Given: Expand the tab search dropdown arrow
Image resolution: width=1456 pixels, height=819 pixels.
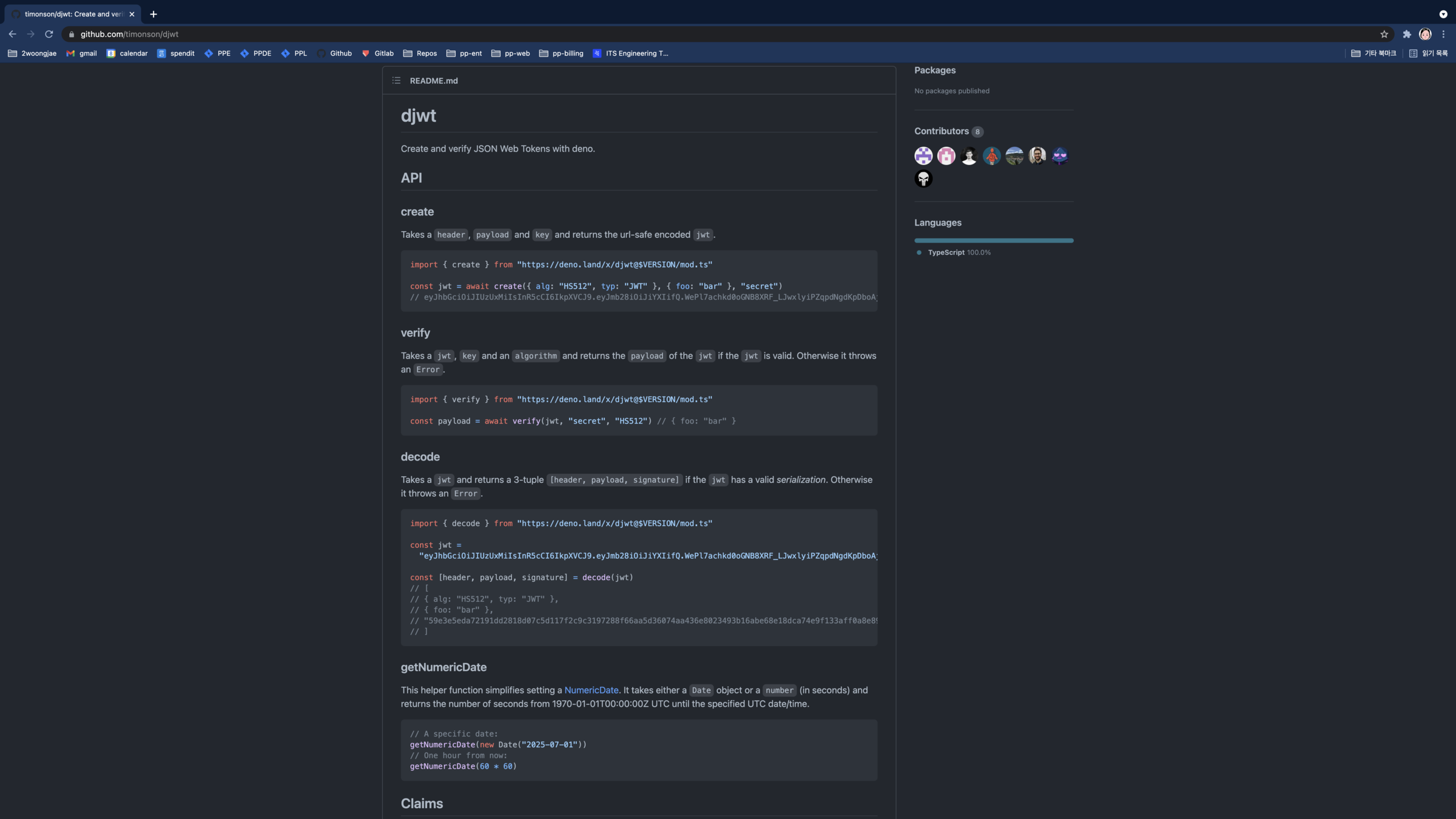Looking at the screenshot, I should tap(1443, 14).
